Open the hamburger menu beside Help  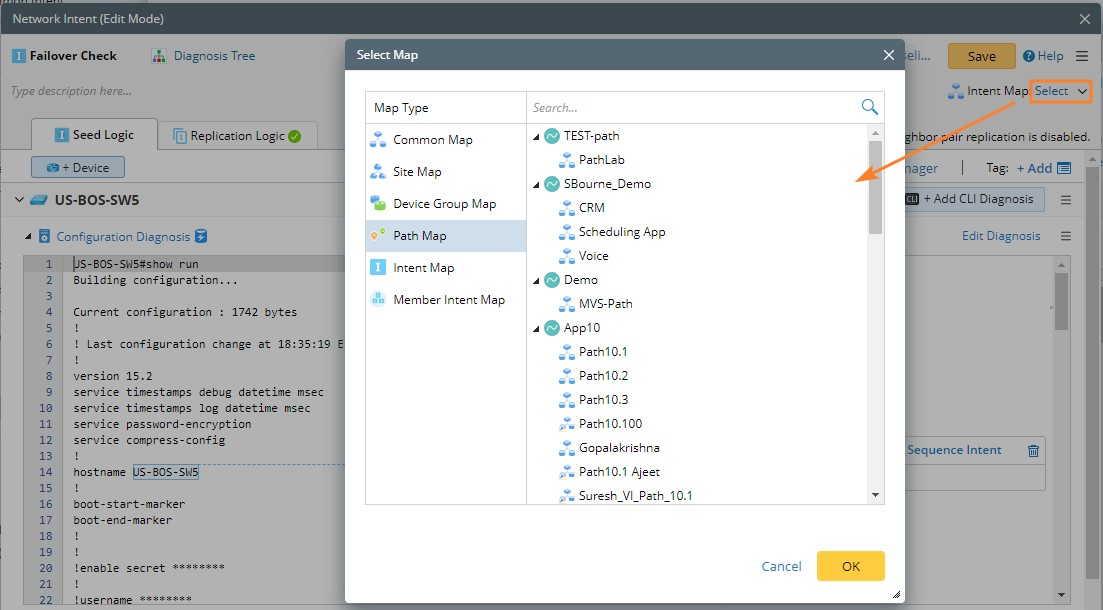point(1082,56)
